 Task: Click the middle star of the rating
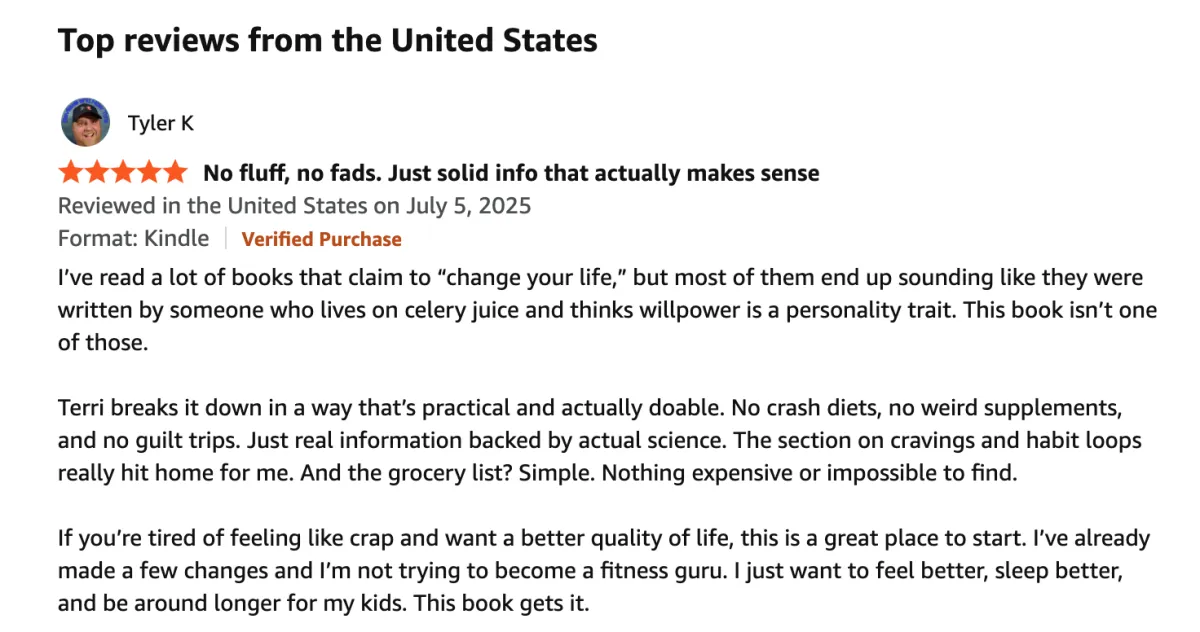tap(122, 172)
